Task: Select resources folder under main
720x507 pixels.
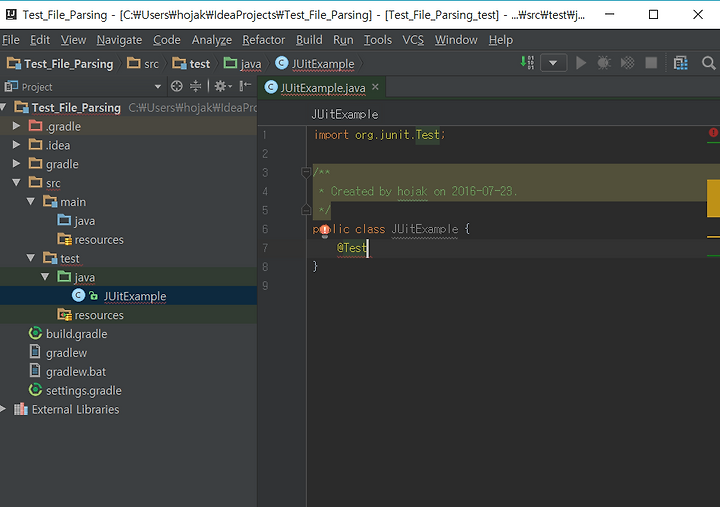Action: 90,239
